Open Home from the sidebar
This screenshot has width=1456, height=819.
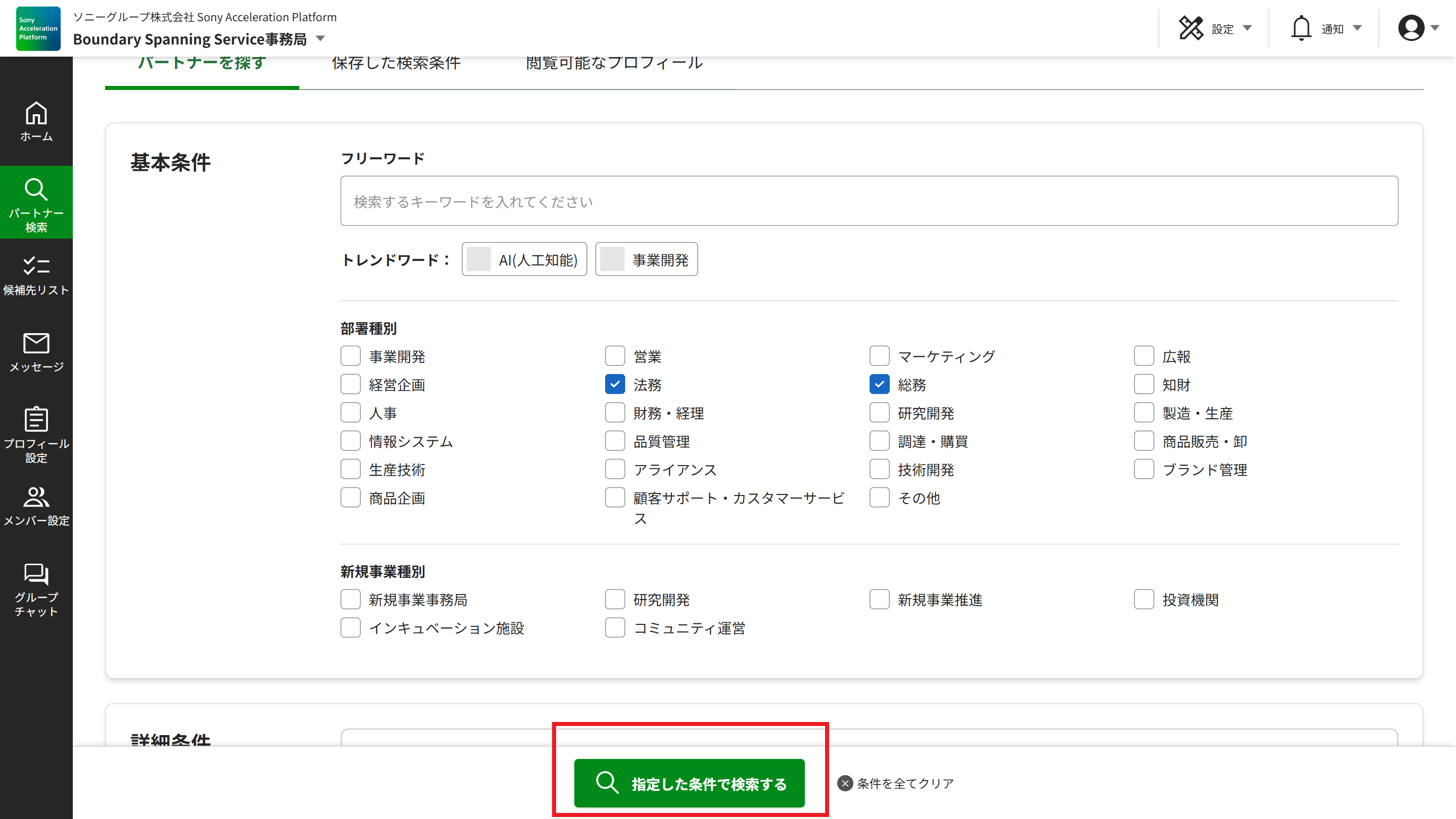(36, 121)
